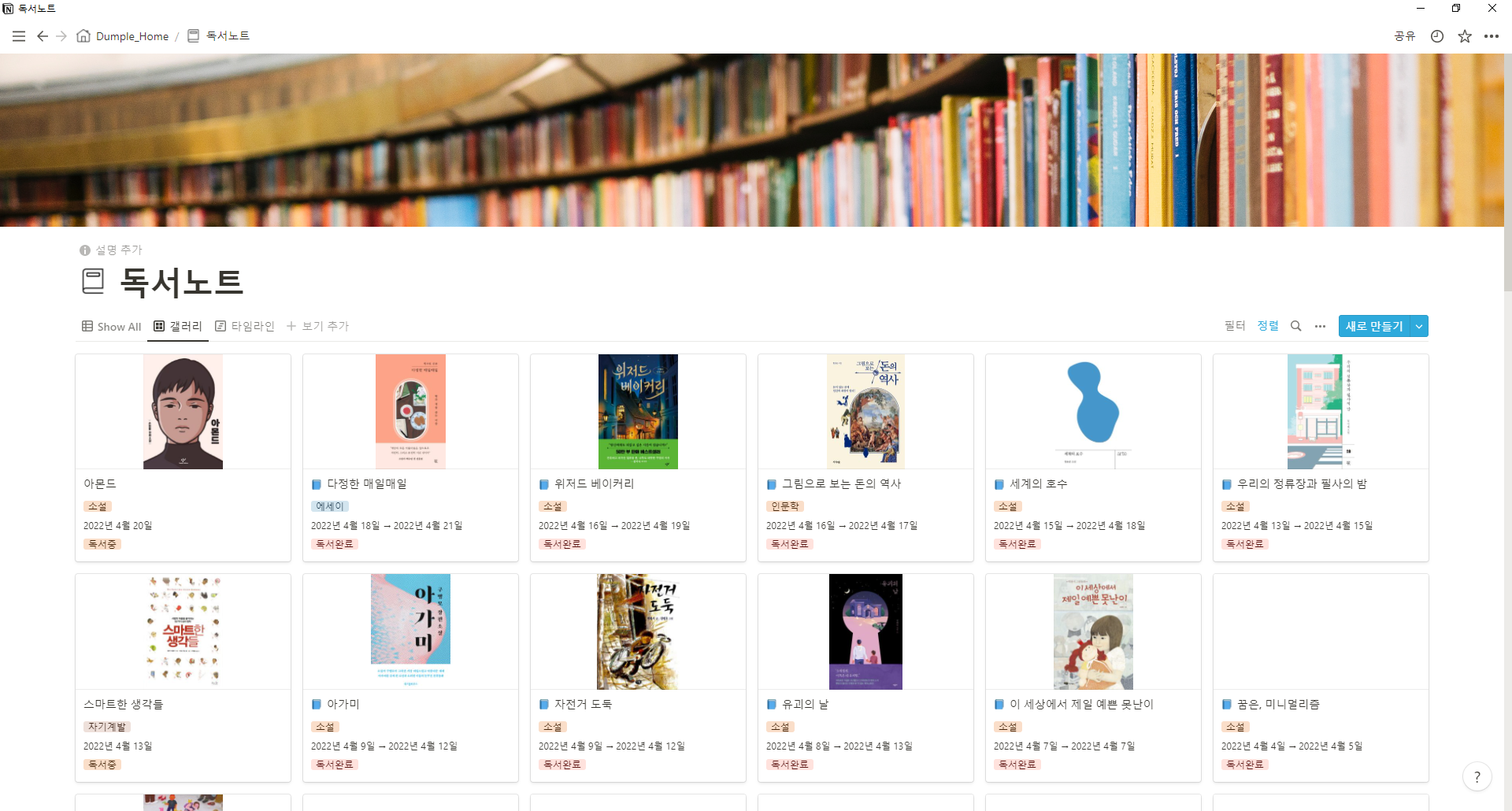Go back with the left arrow
Viewport: 1512px width, 811px height.
pyautogui.click(x=43, y=36)
